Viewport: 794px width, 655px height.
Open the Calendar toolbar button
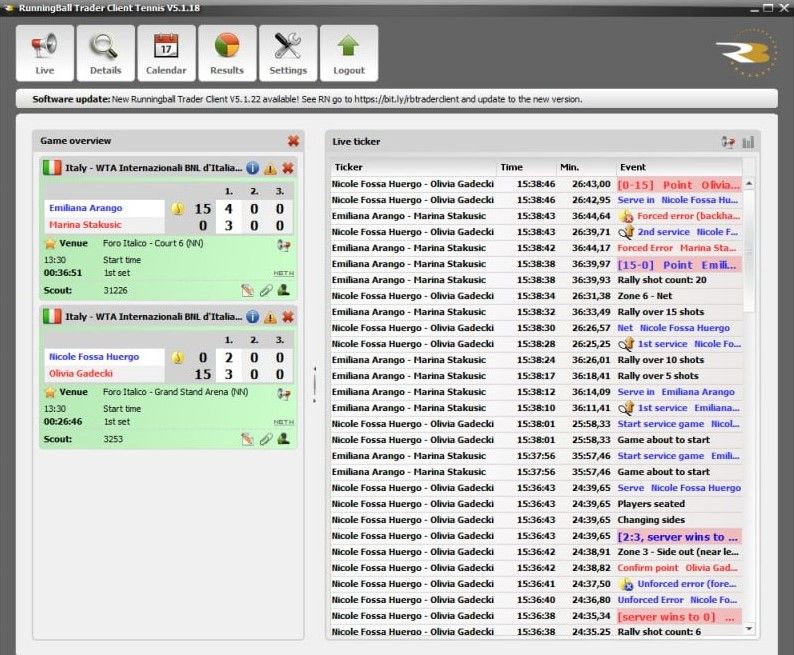[166, 53]
